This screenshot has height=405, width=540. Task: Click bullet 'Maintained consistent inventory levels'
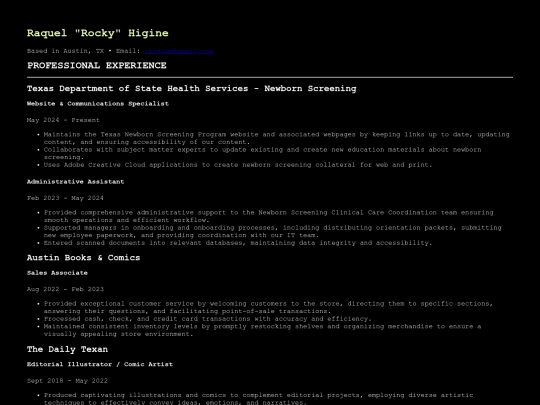[x=262, y=330]
